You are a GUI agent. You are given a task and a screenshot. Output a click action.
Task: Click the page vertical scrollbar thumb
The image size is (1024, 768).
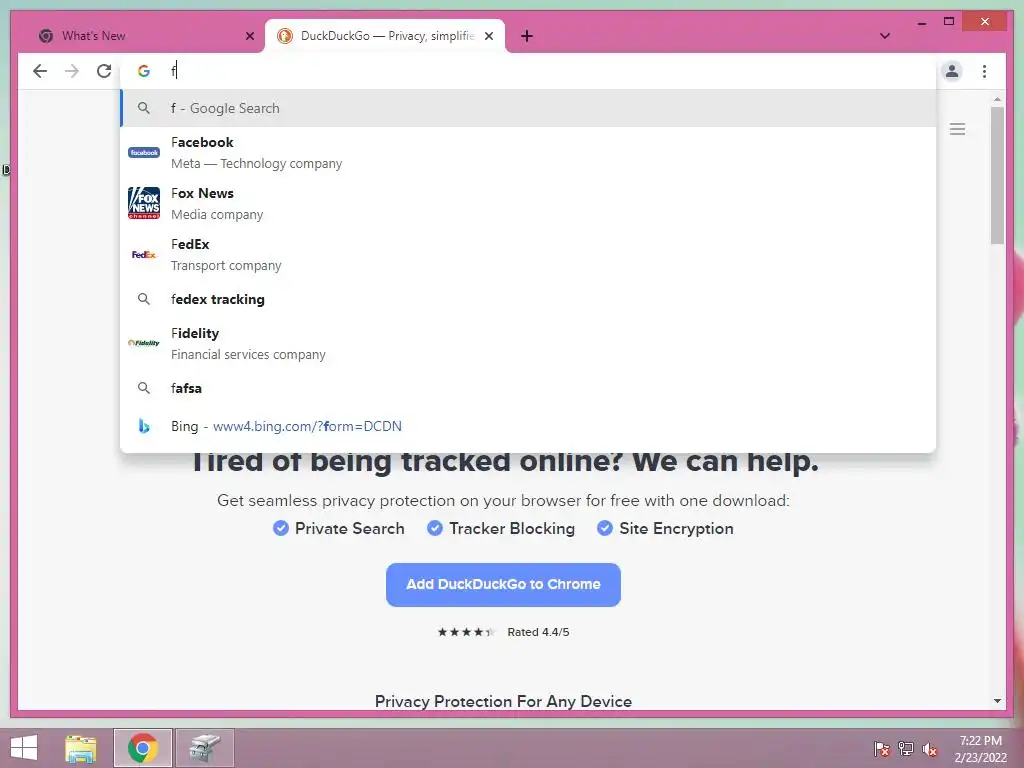click(997, 175)
